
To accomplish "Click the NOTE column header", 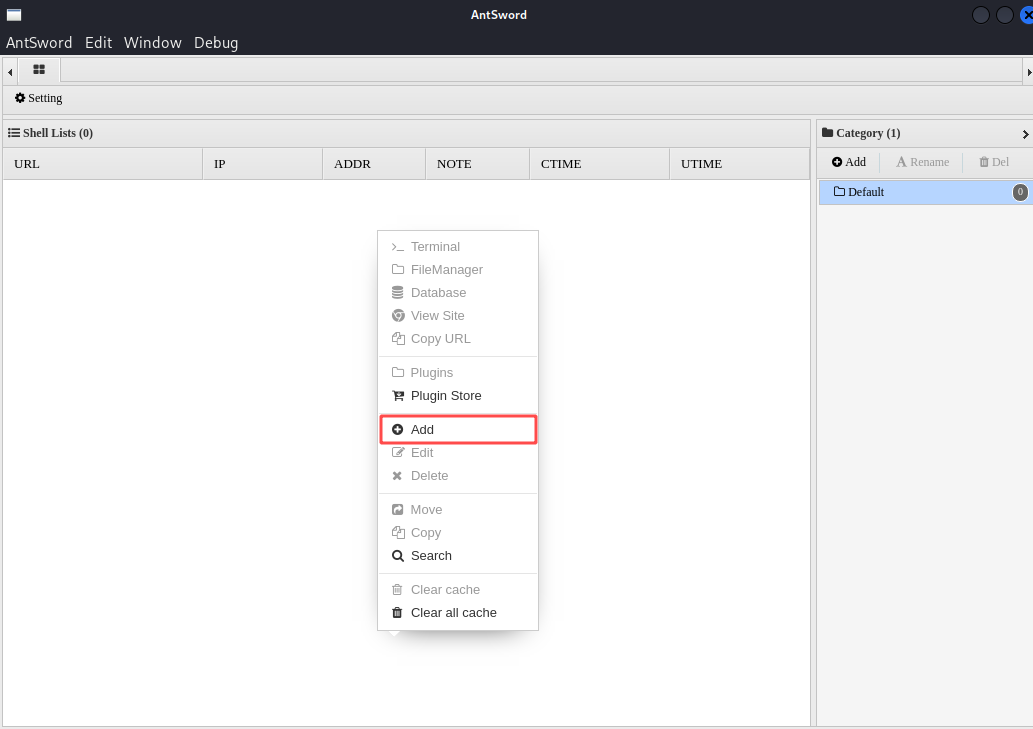I will [477, 164].
